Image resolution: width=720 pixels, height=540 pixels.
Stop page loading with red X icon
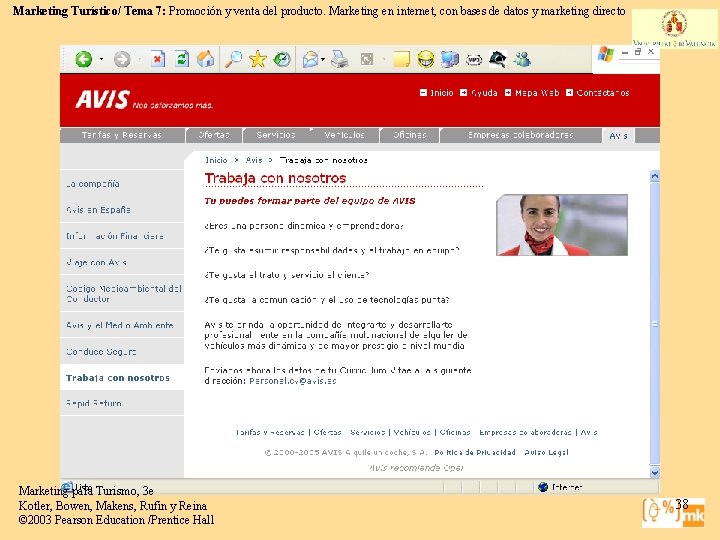(x=157, y=59)
